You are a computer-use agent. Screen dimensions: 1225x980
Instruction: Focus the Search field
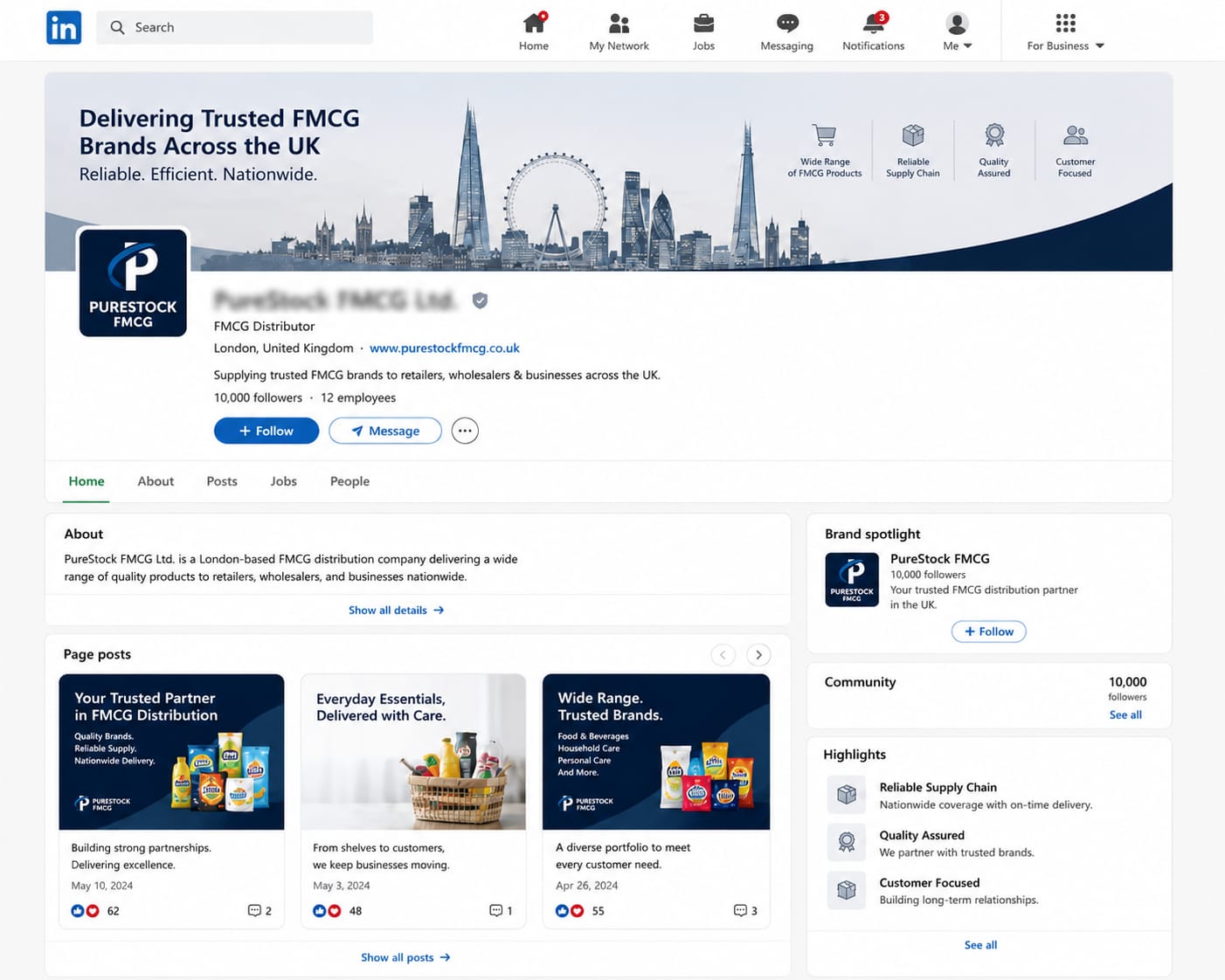pyautogui.click(x=234, y=27)
